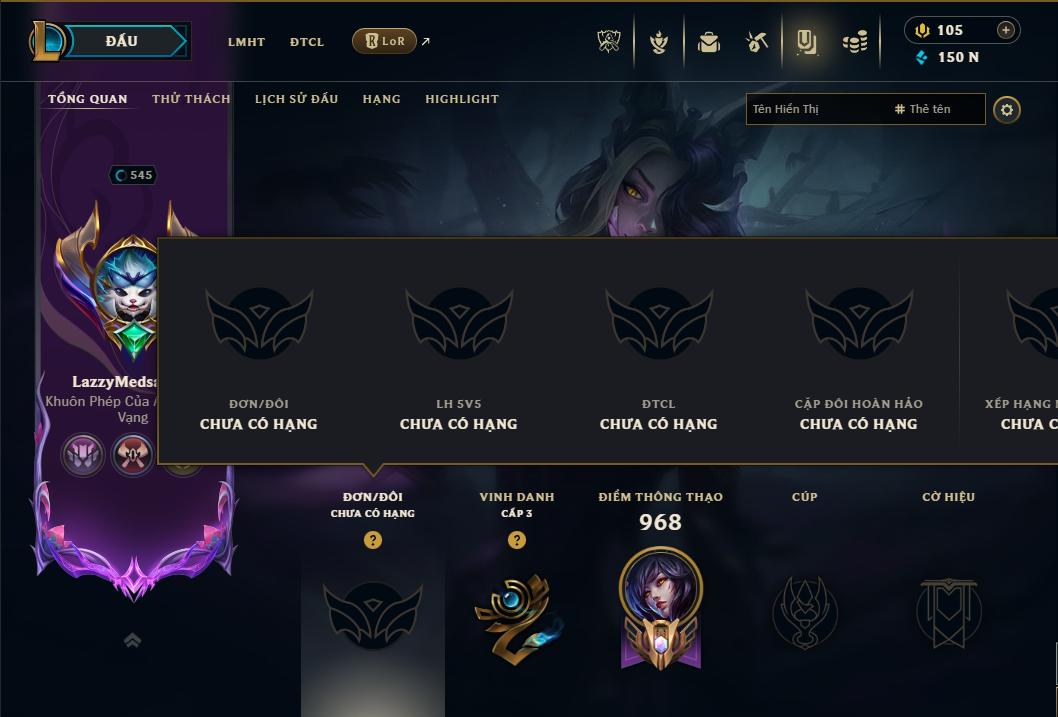1058x717 pixels.
Task: Click the ĐẤU play button
Action: (121, 41)
